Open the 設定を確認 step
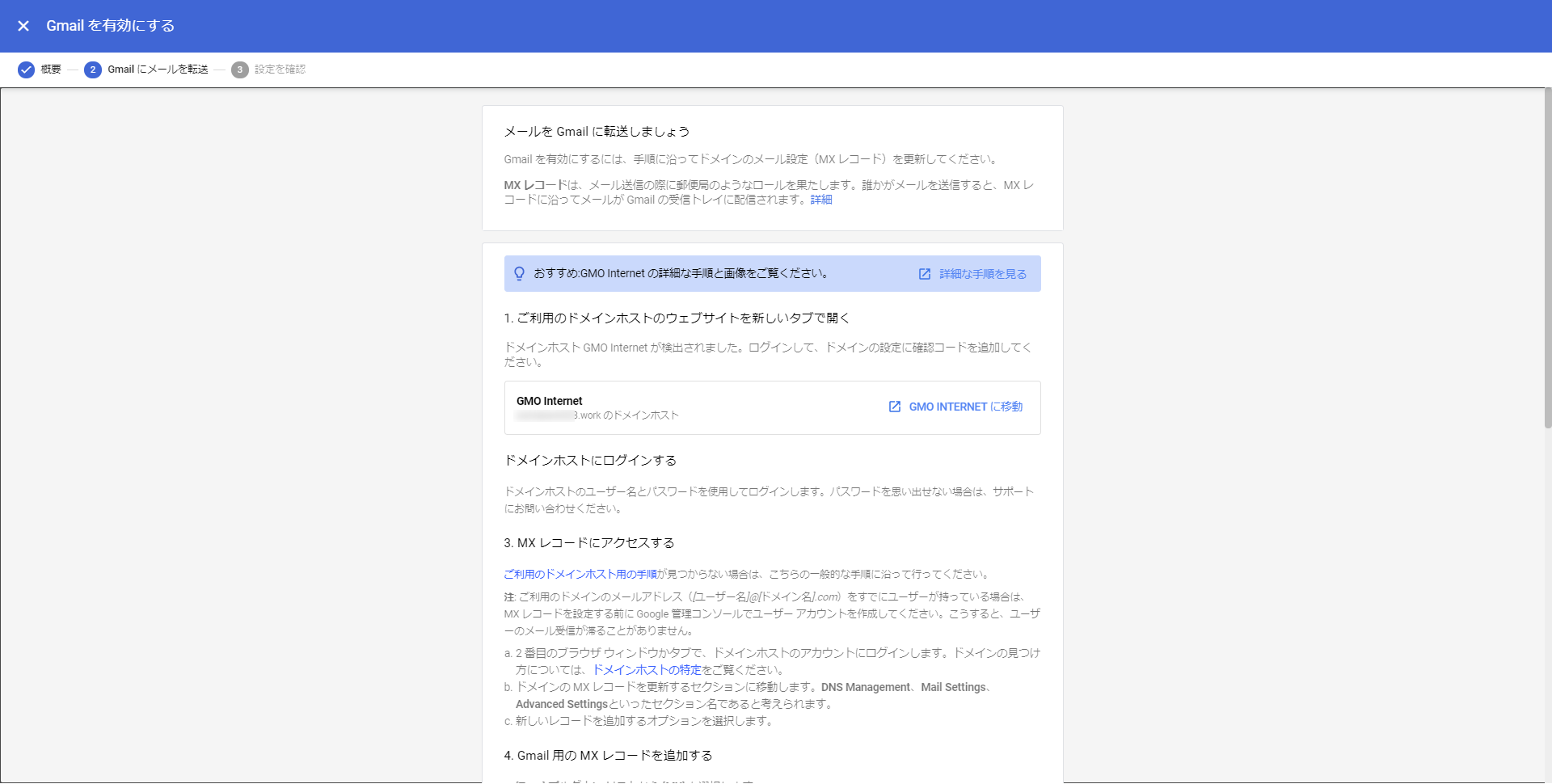The height and width of the screenshot is (784, 1552). click(279, 70)
